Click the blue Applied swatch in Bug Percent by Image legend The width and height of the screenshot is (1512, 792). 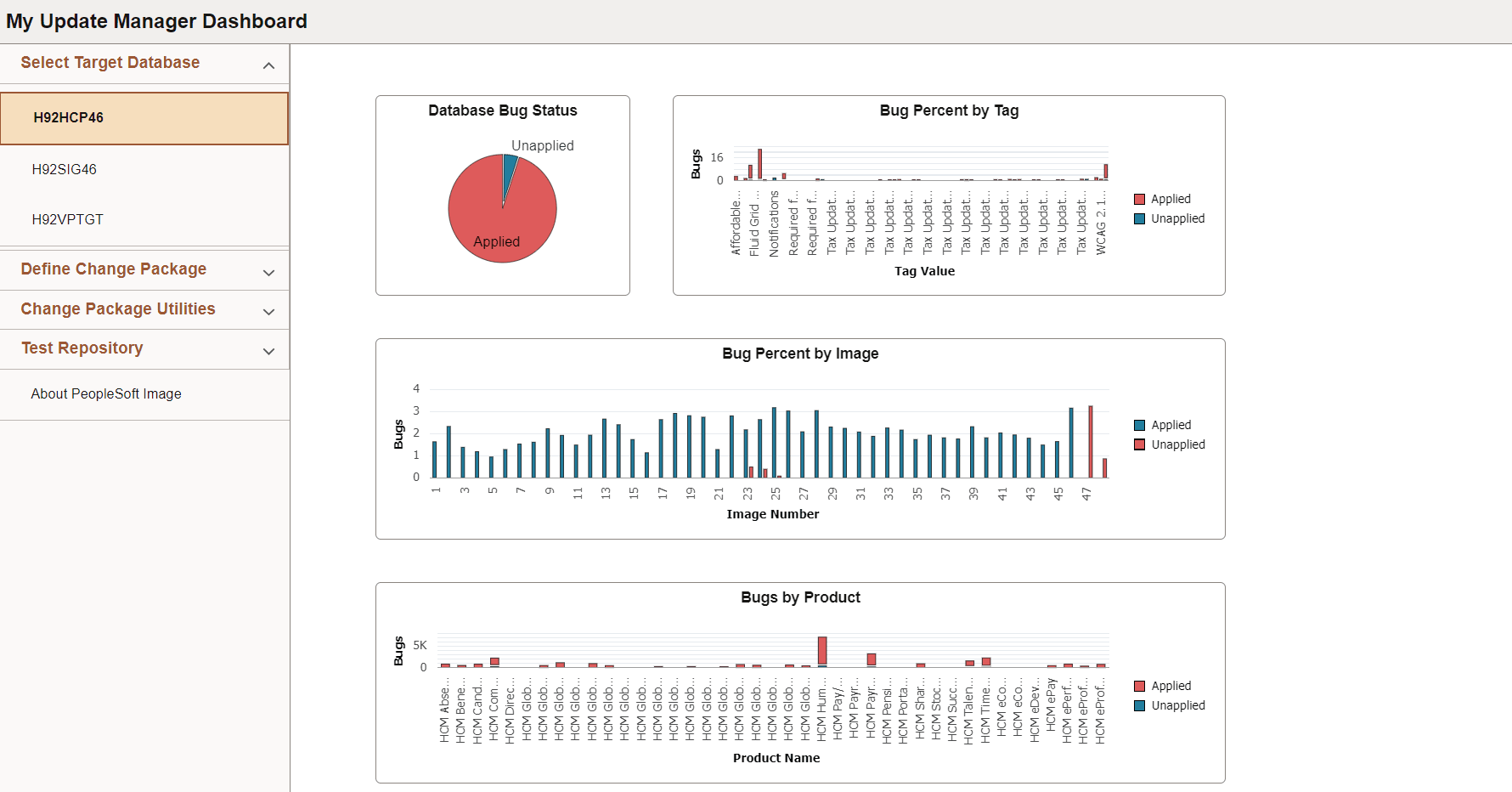1139,424
